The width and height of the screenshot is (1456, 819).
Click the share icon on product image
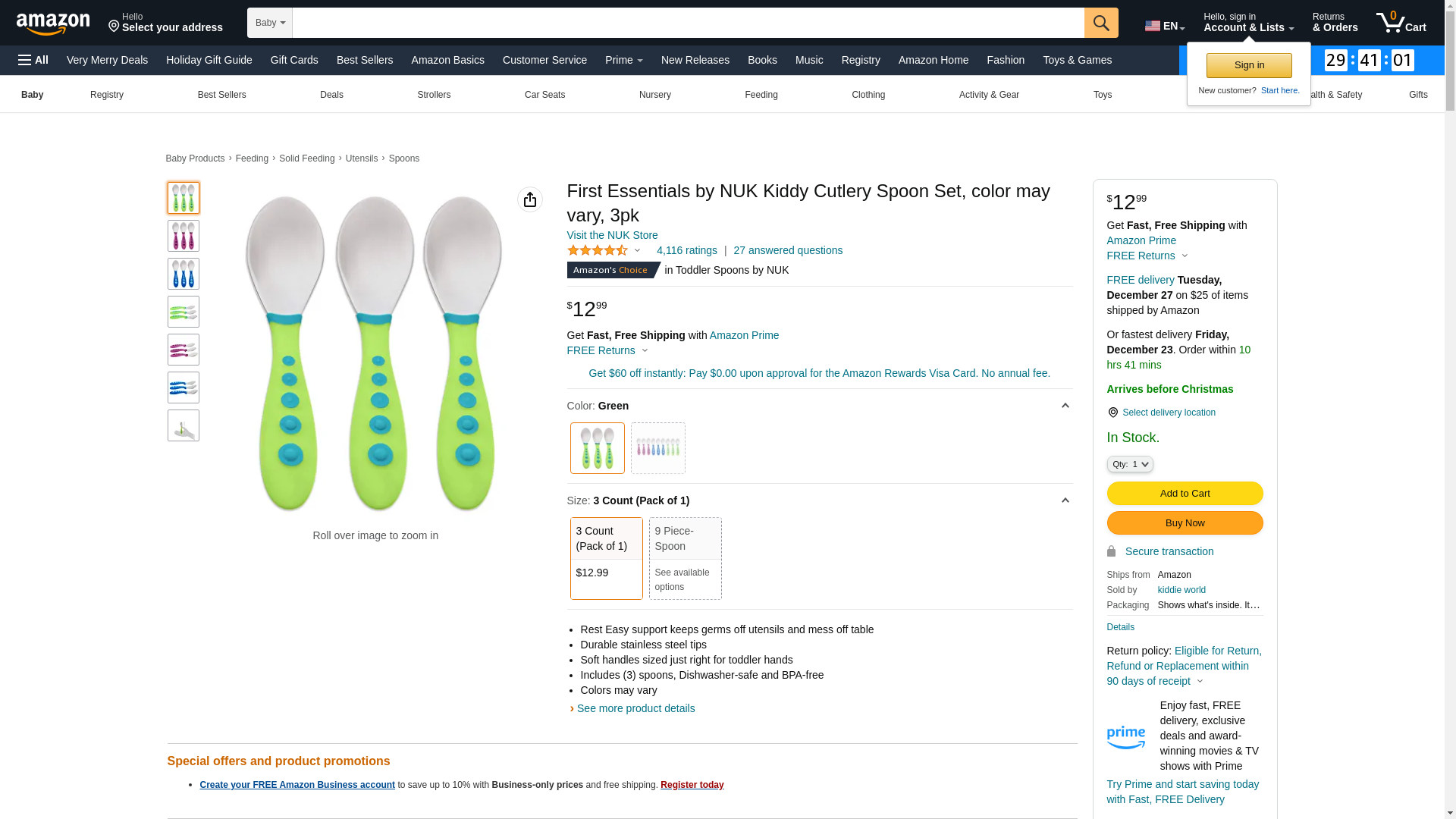tap(530, 199)
